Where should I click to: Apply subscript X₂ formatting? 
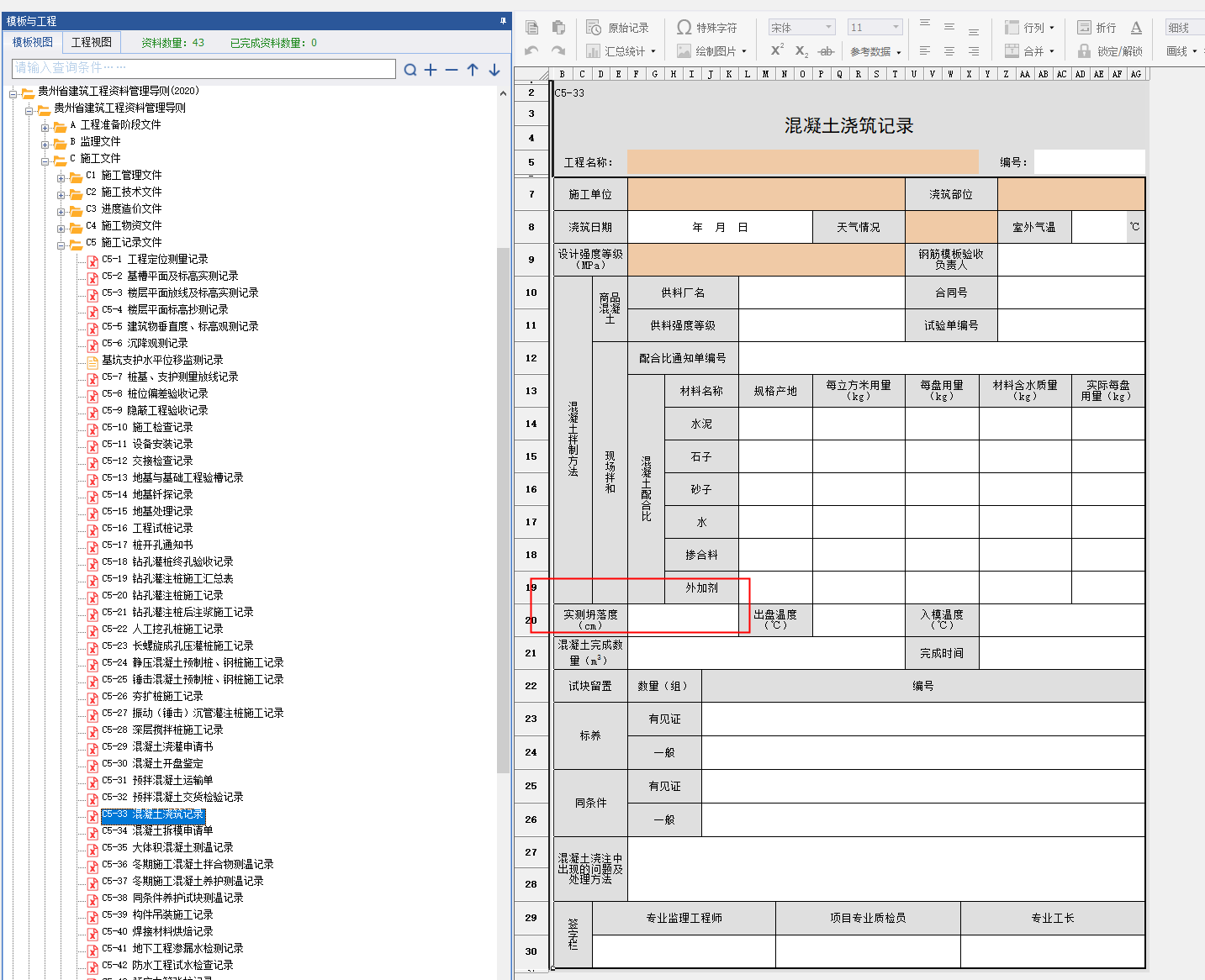pyautogui.click(x=801, y=51)
